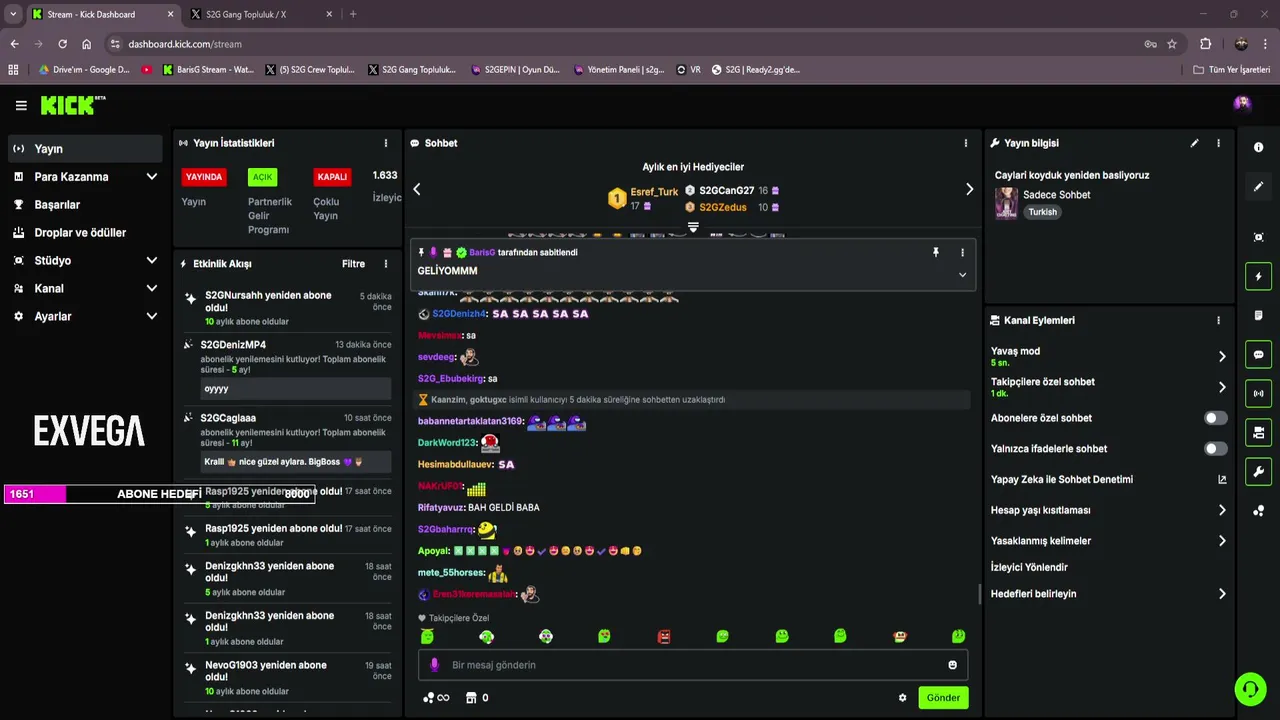Screen dimensions: 1280x720
Task: Click the Bir mesaj gönderin input field
Action: [693, 665]
